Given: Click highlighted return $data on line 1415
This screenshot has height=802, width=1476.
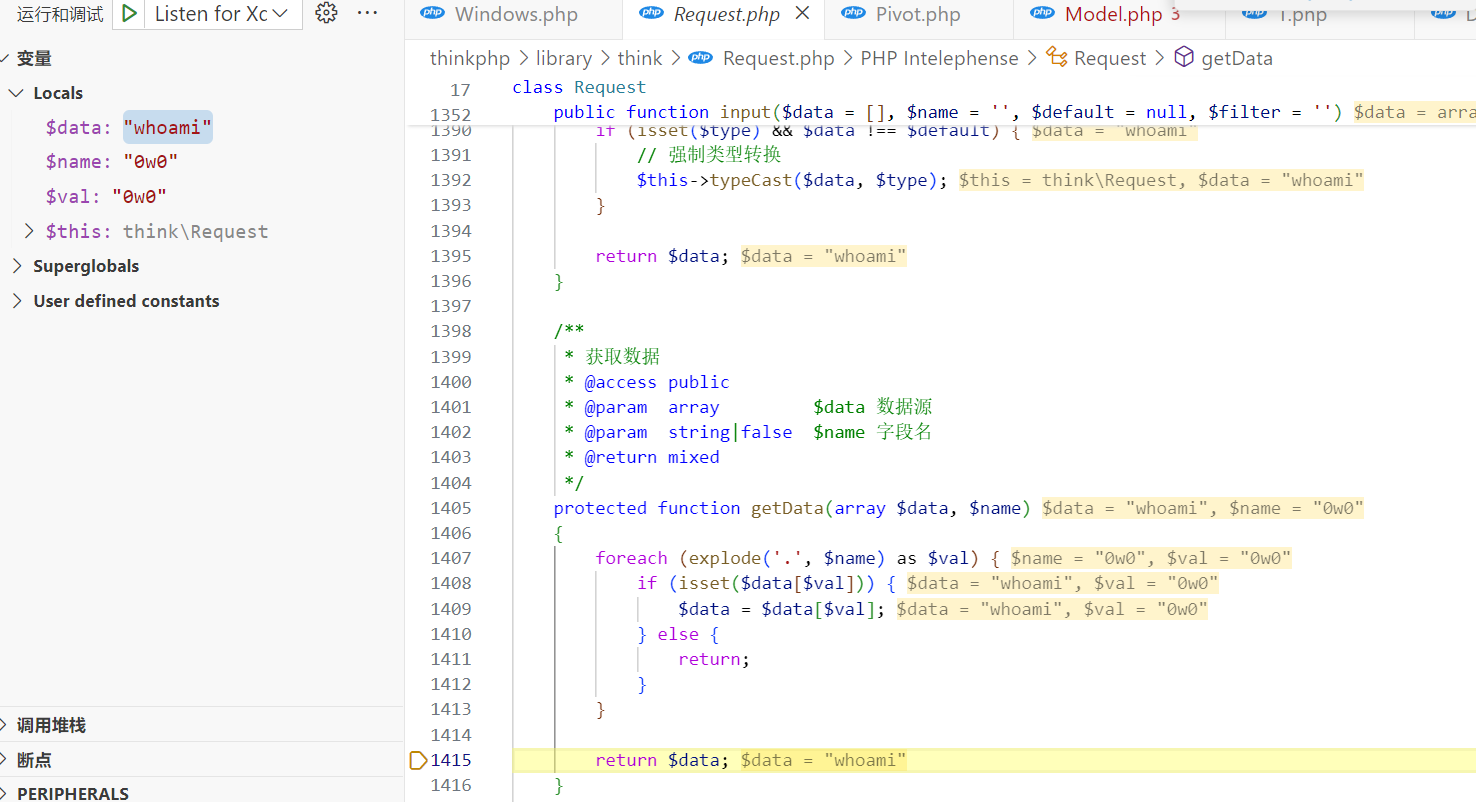Looking at the screenshot, I should coord(663,760).
